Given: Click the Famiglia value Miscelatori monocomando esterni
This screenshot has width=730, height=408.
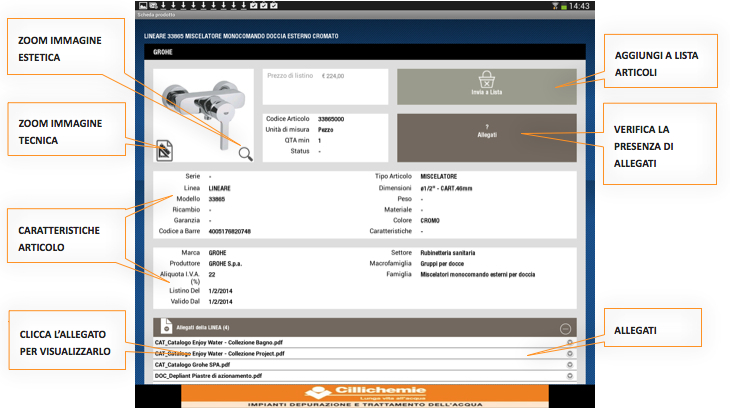Looking at the screenshot, I should (478, 275).
